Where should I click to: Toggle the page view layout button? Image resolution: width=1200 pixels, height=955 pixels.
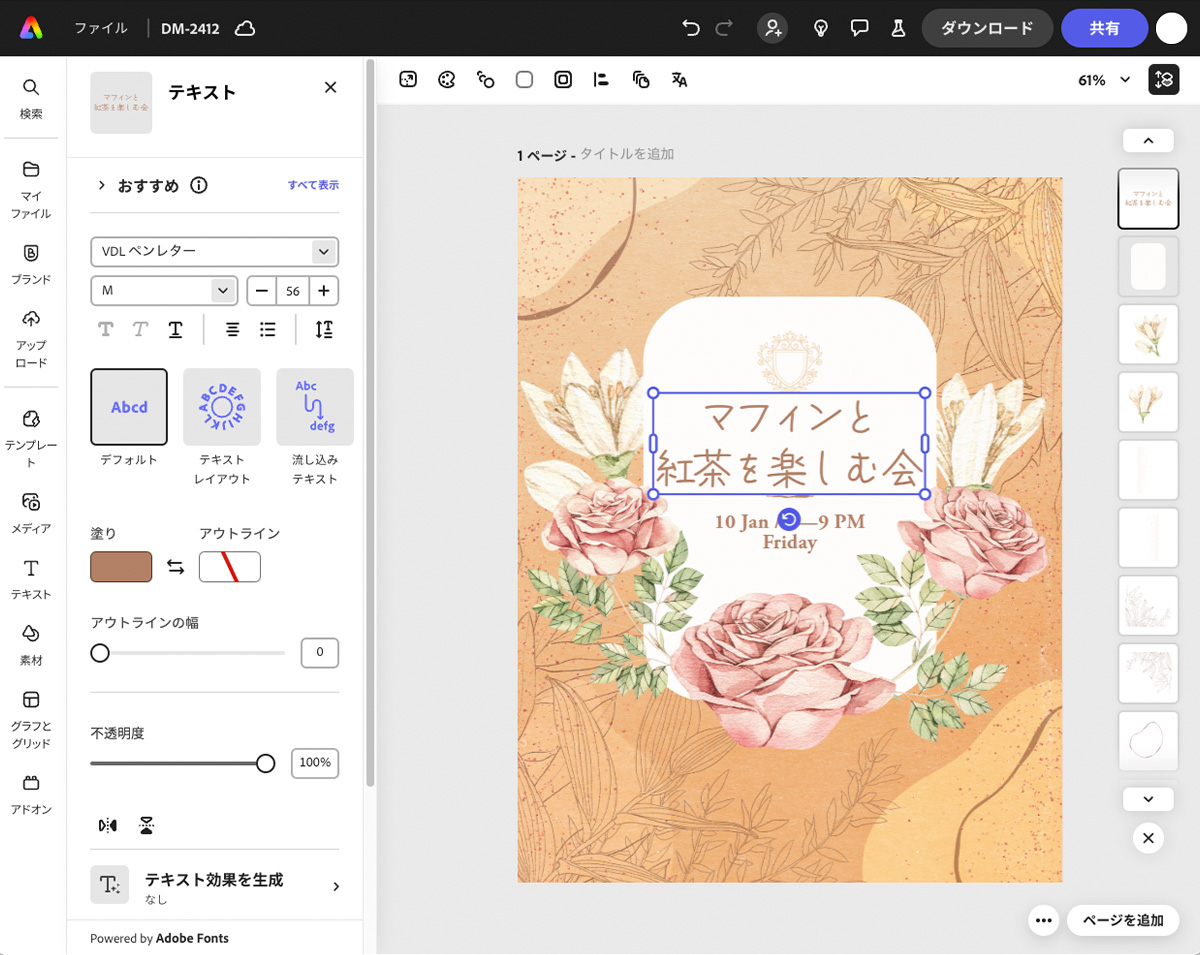coord(1164,80)
